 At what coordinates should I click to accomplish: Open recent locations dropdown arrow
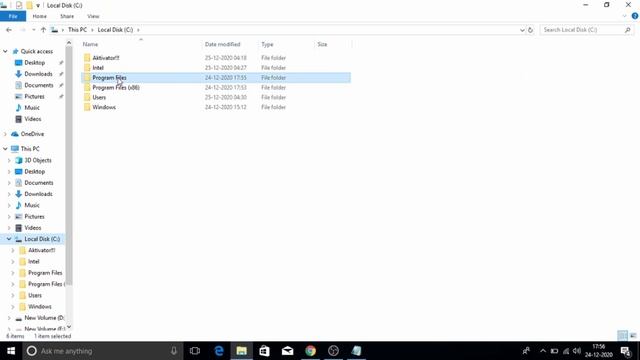coord(33,30)
